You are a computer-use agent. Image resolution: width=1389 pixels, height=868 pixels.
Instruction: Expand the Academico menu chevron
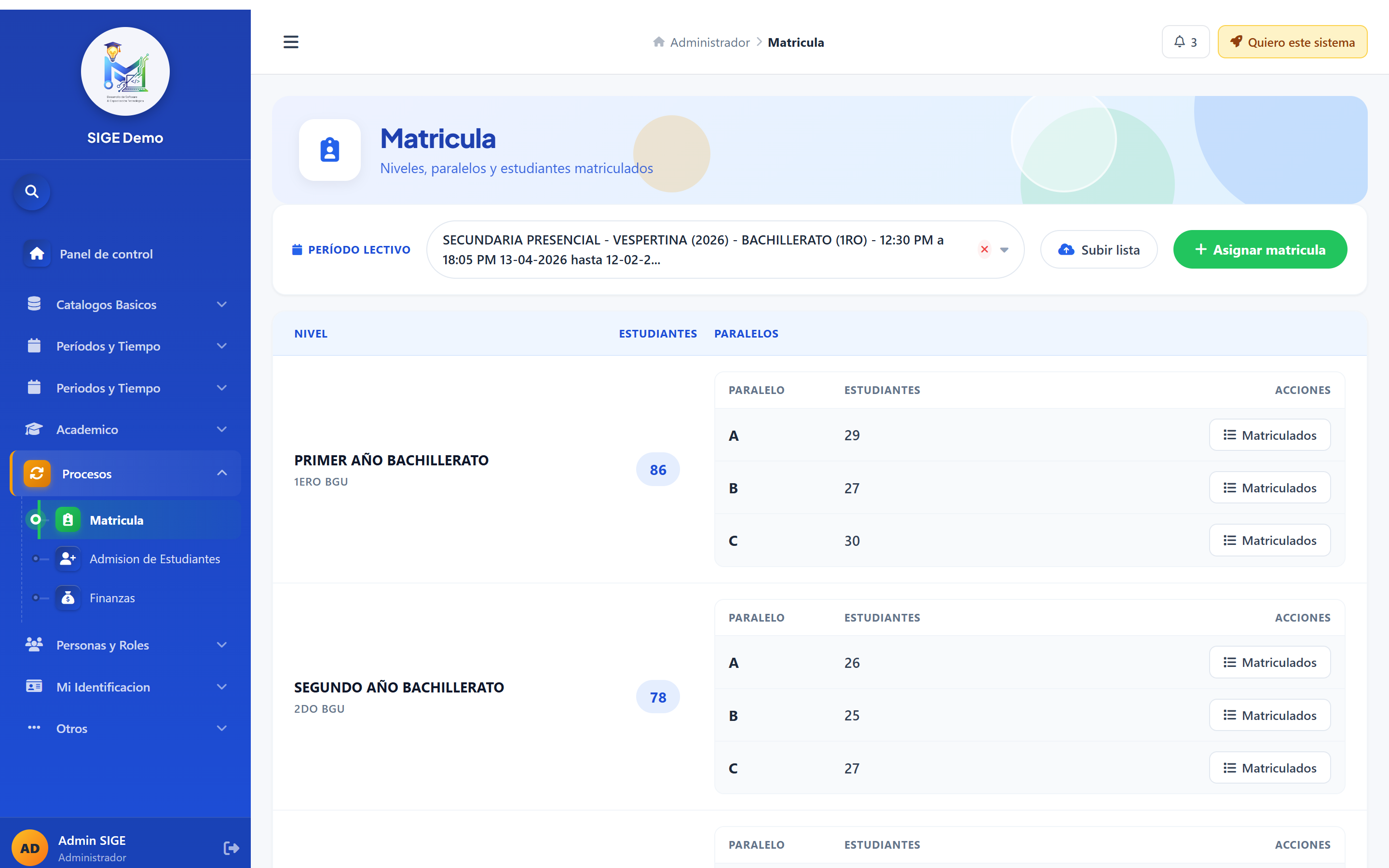coord(222,429)
